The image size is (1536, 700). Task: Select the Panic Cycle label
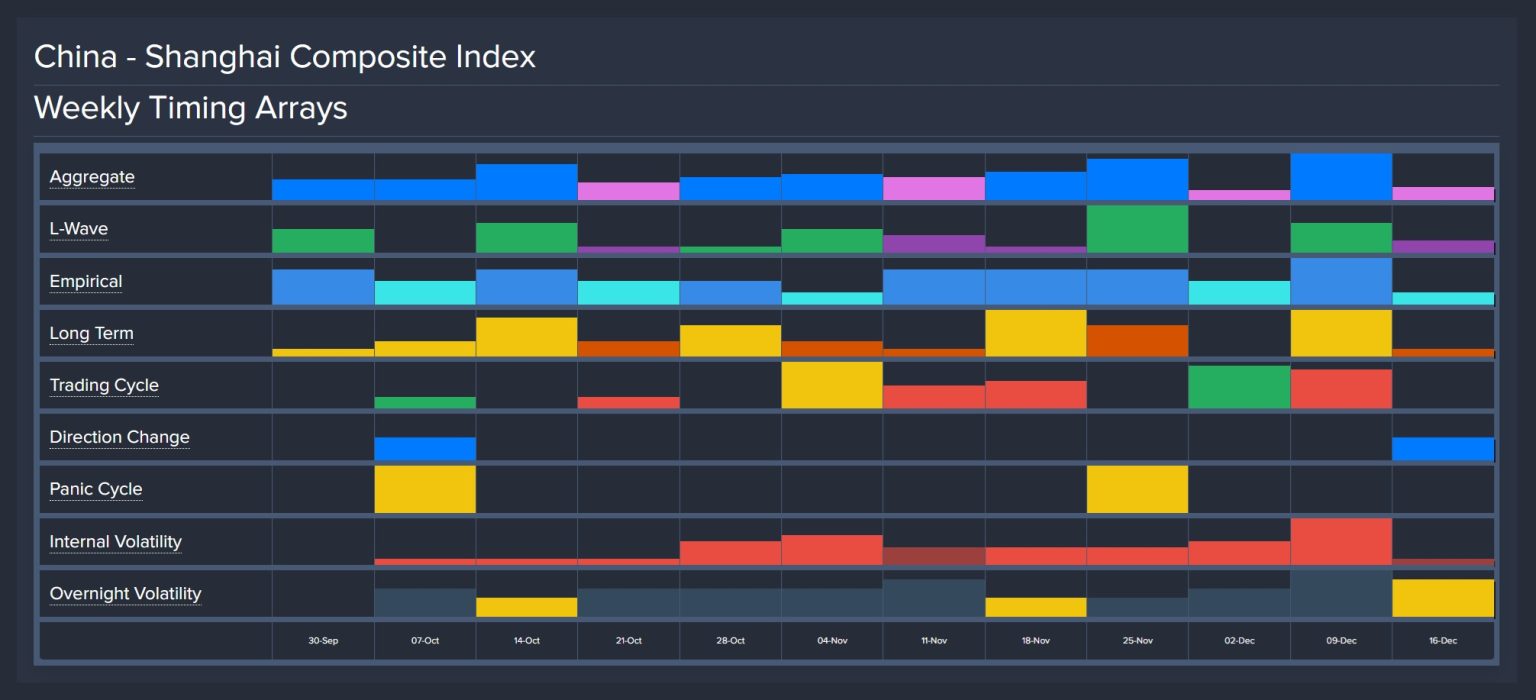[96, 489]
